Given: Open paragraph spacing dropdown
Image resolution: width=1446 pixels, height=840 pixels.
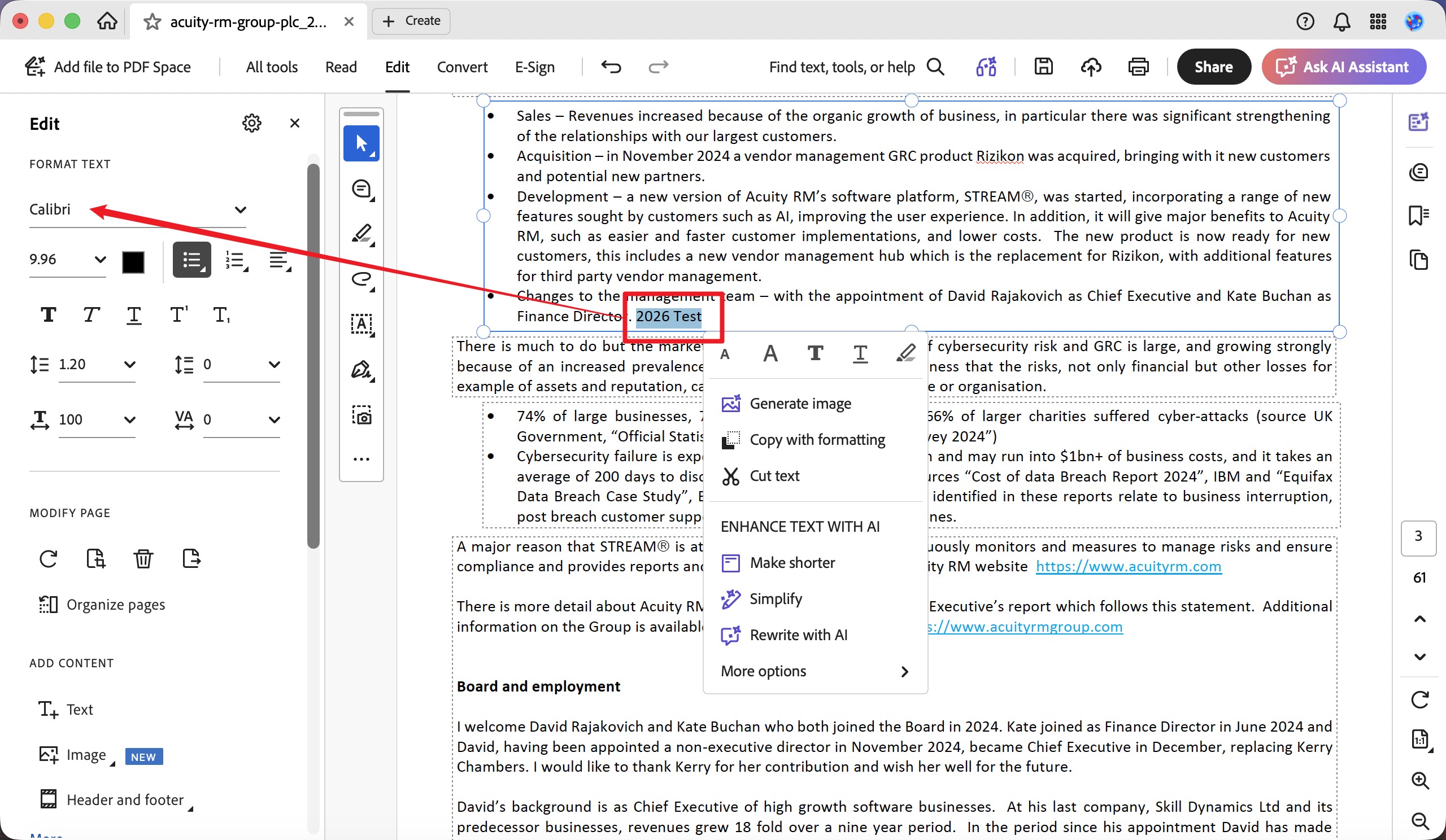Looking at the screenshot, I should pyautogui.click(x=242, y=364).
